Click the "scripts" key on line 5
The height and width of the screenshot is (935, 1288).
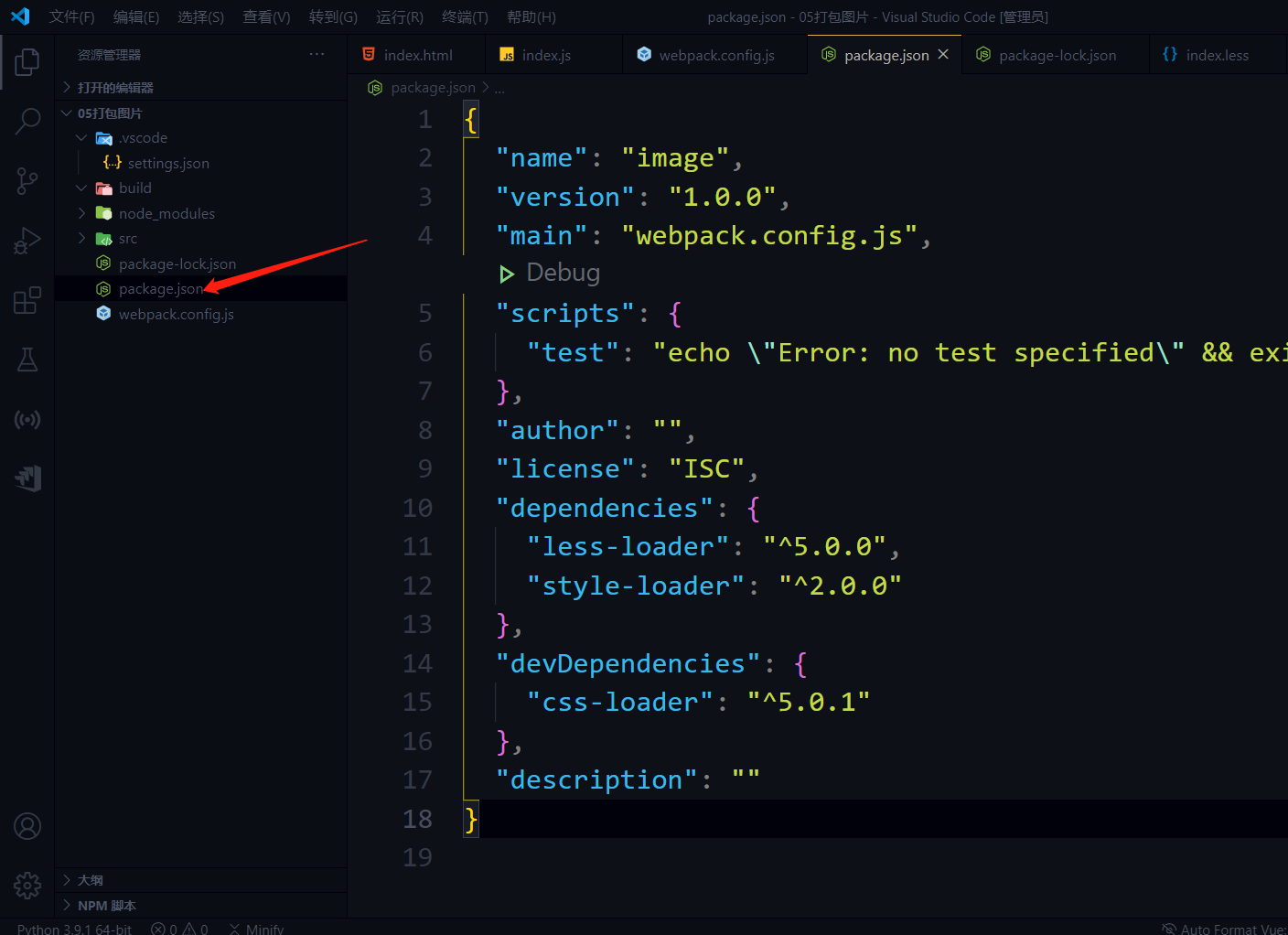click(564, 313)
